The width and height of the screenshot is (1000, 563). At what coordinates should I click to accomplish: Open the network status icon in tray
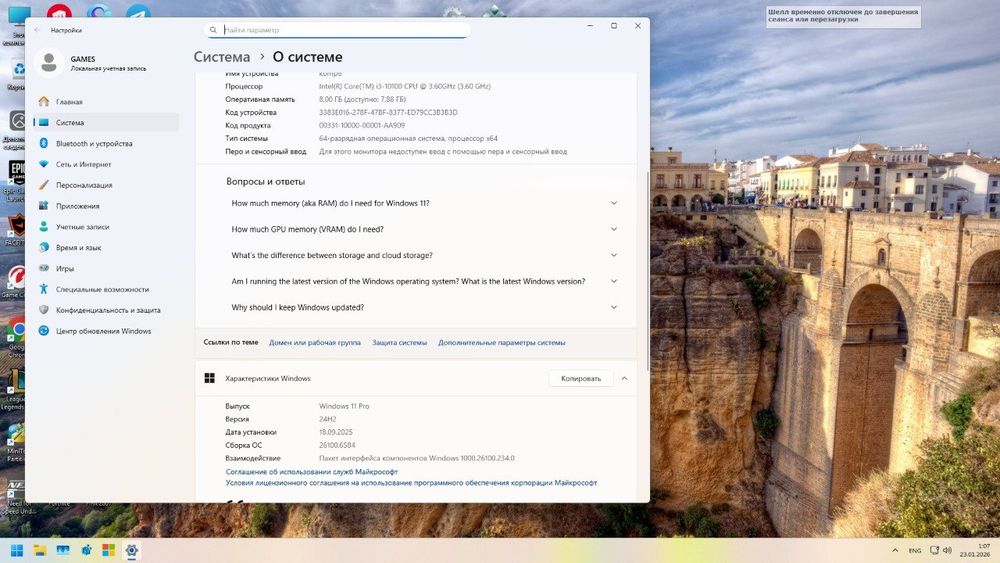click(x=934, y=550)
